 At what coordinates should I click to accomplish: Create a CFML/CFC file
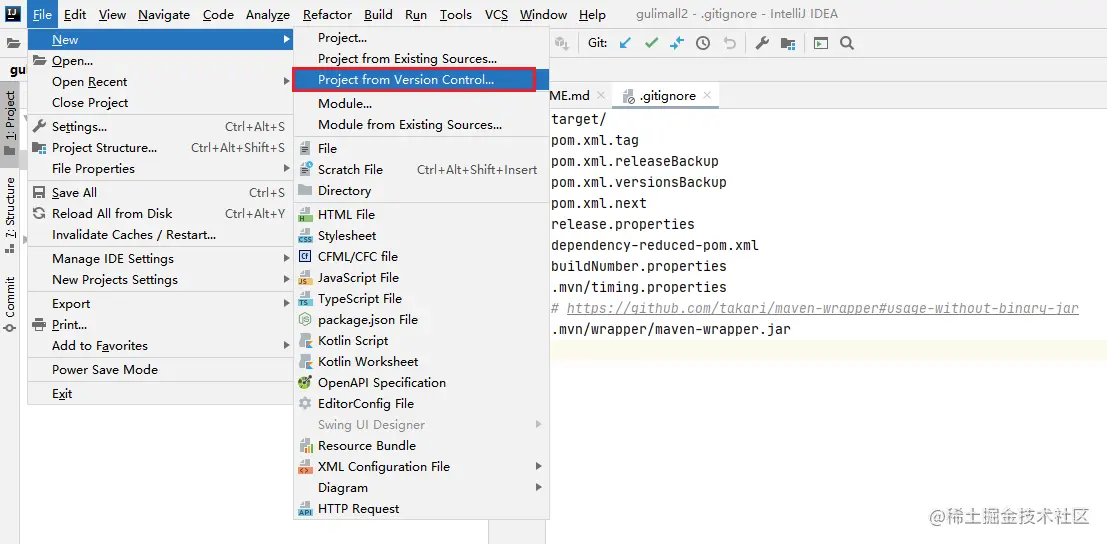point(421,257)
